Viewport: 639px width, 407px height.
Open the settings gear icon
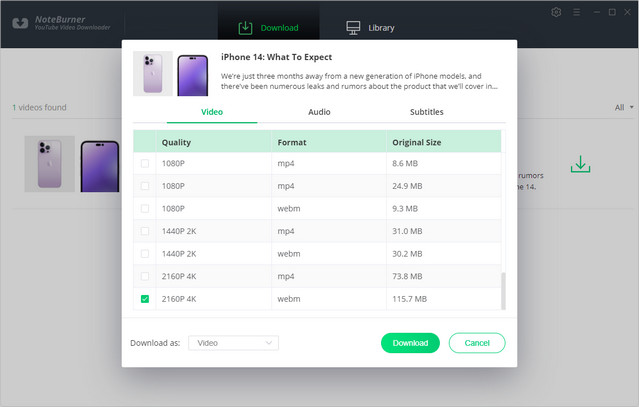pyautogui.click(x=556, y=12)
